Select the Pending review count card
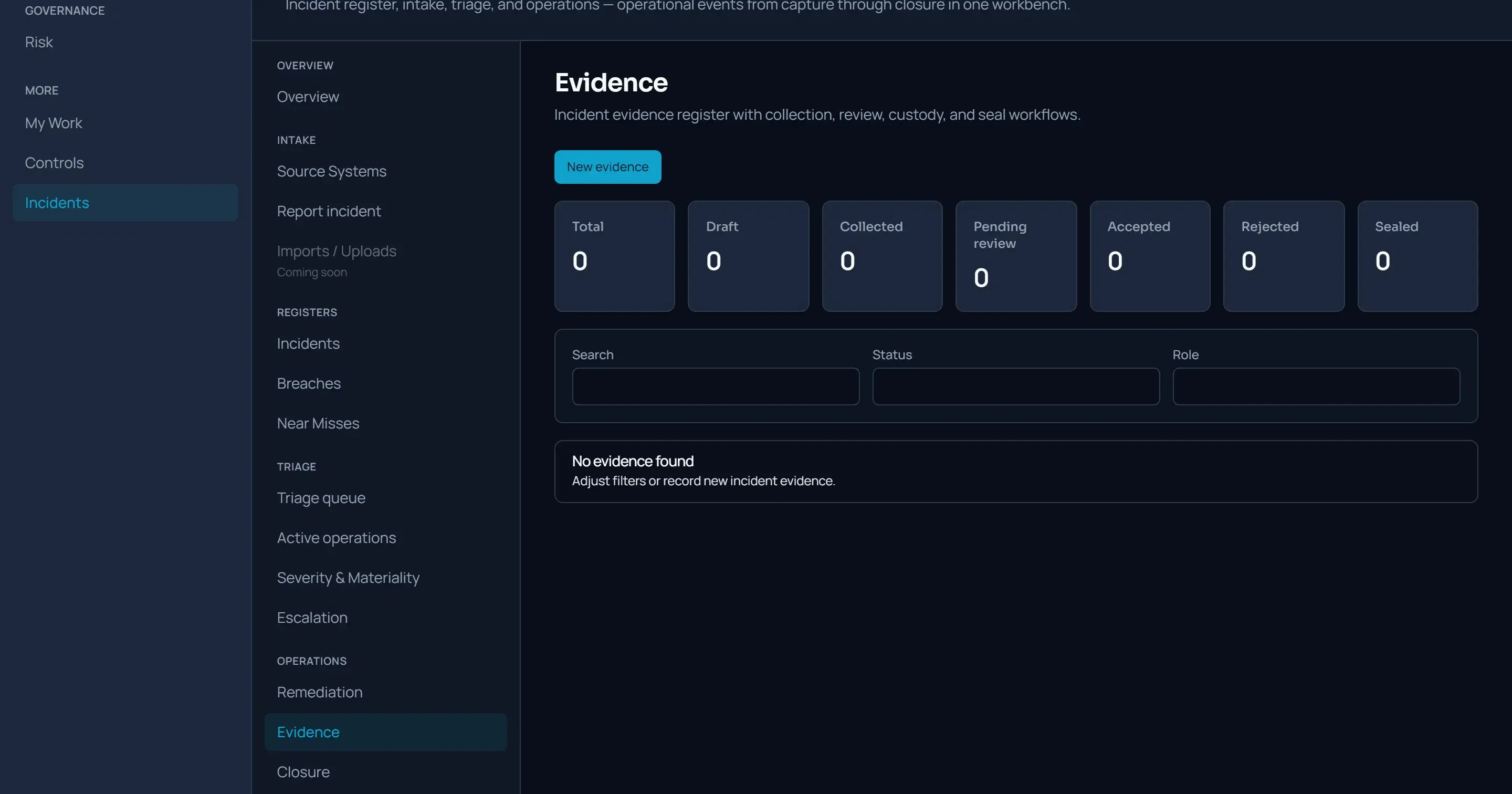 tap(1016, 256)
